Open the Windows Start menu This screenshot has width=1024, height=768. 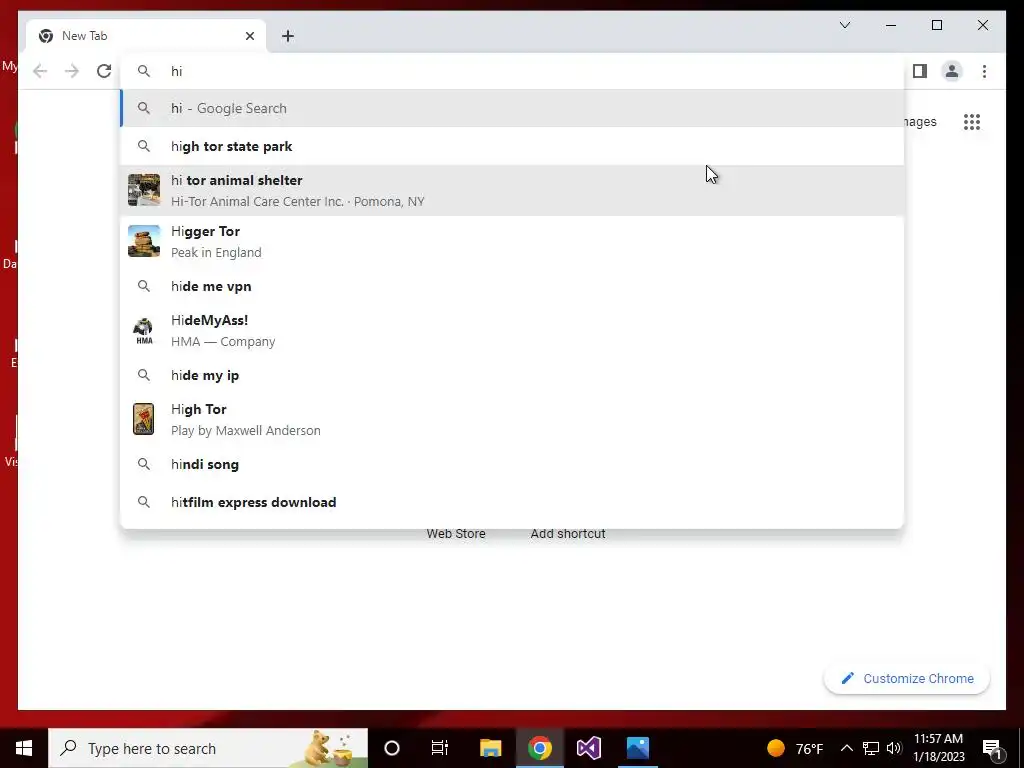pos(24,748)
